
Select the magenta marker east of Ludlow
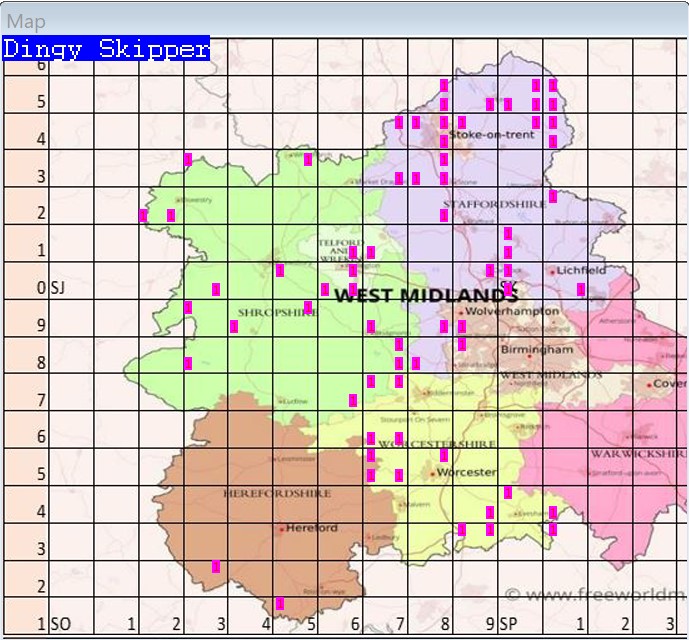coord(353,400)
